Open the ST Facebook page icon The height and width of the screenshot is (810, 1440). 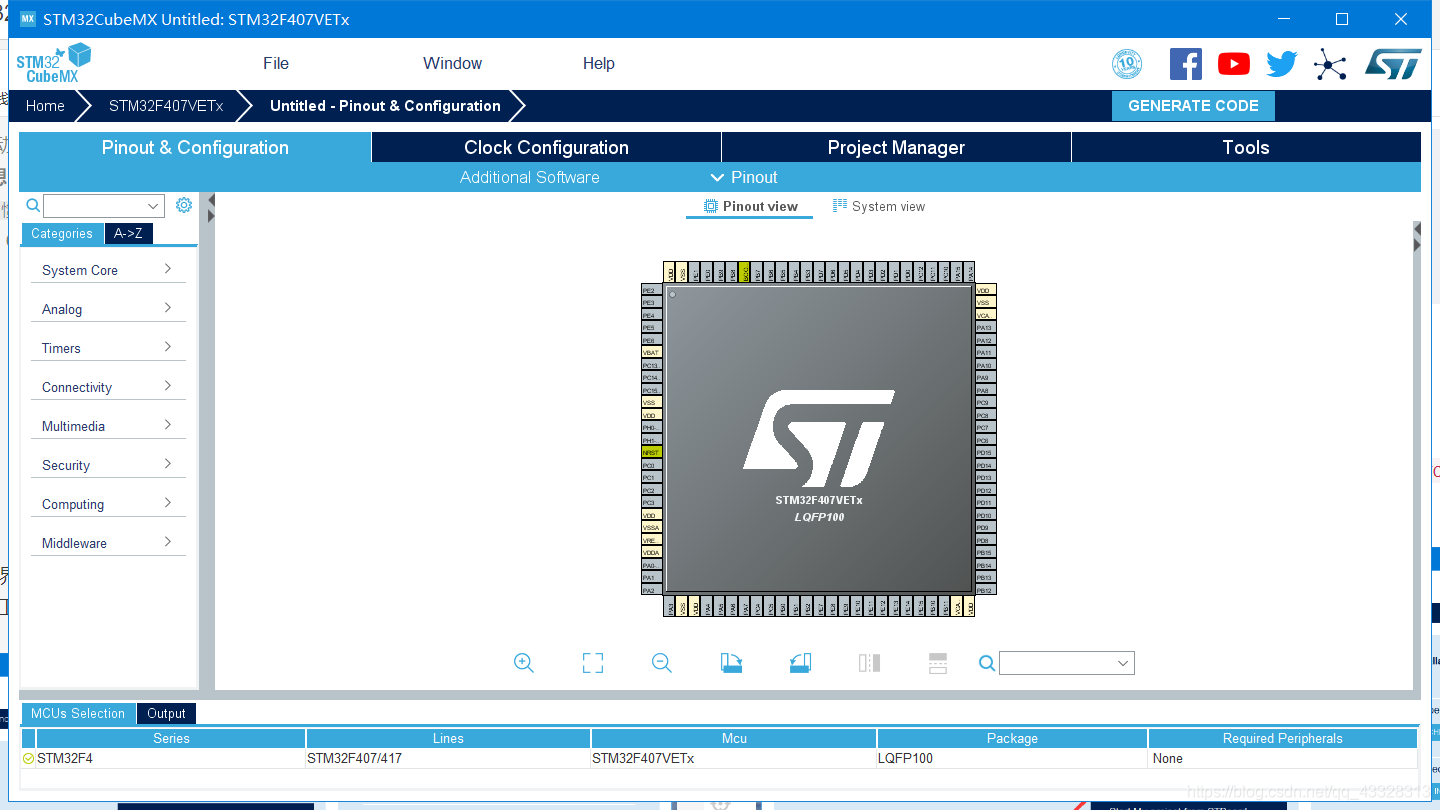tap(1185, 64)
